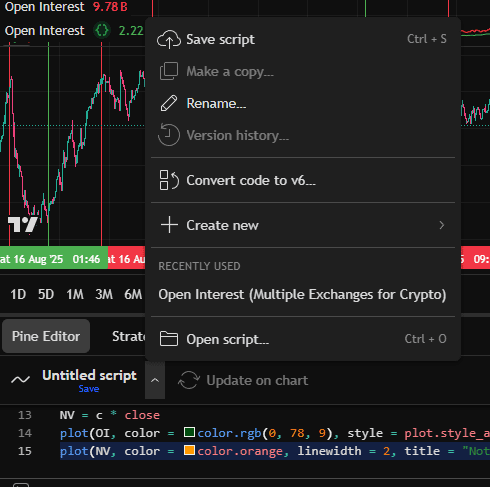
Task: Click the Open Interest 2.22 legend
Action: [x=74, y=31]
